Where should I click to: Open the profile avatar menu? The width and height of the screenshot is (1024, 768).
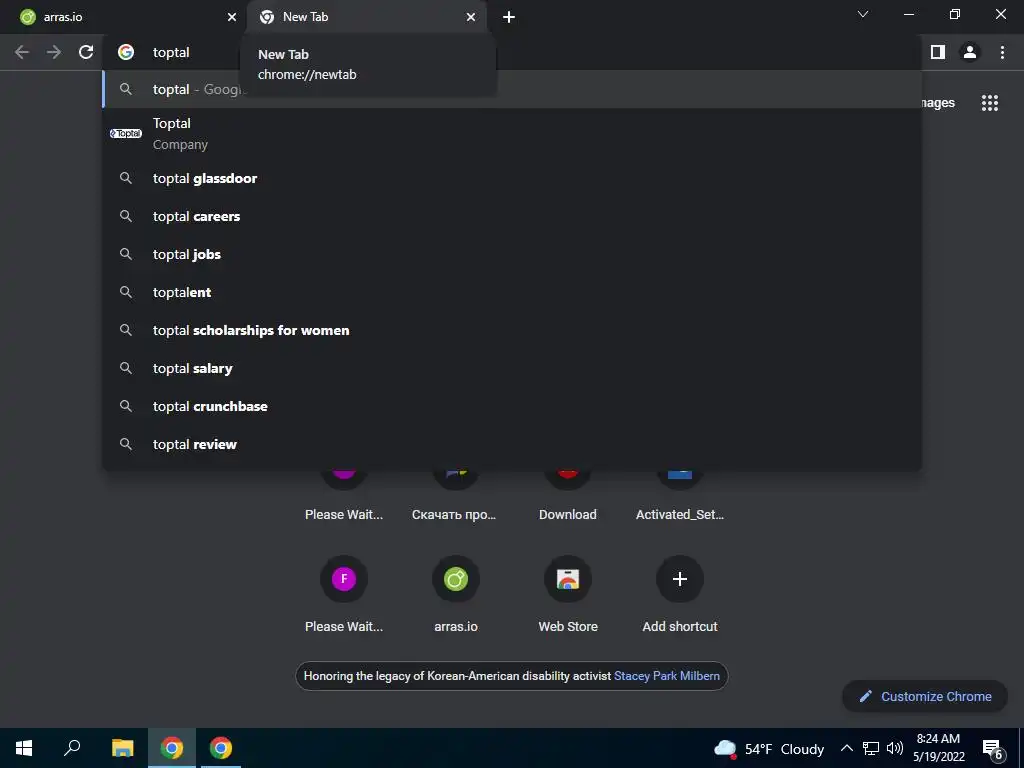970,52
